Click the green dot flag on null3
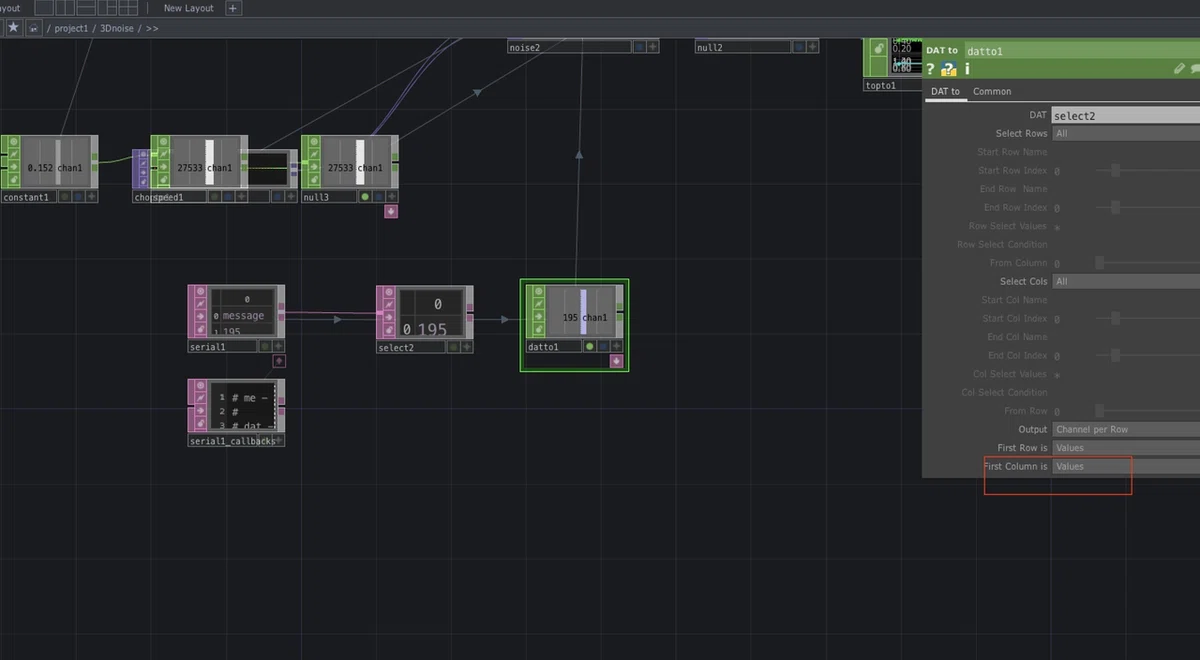The height and width of the screenshot is (660, 1200). point(365,197)
